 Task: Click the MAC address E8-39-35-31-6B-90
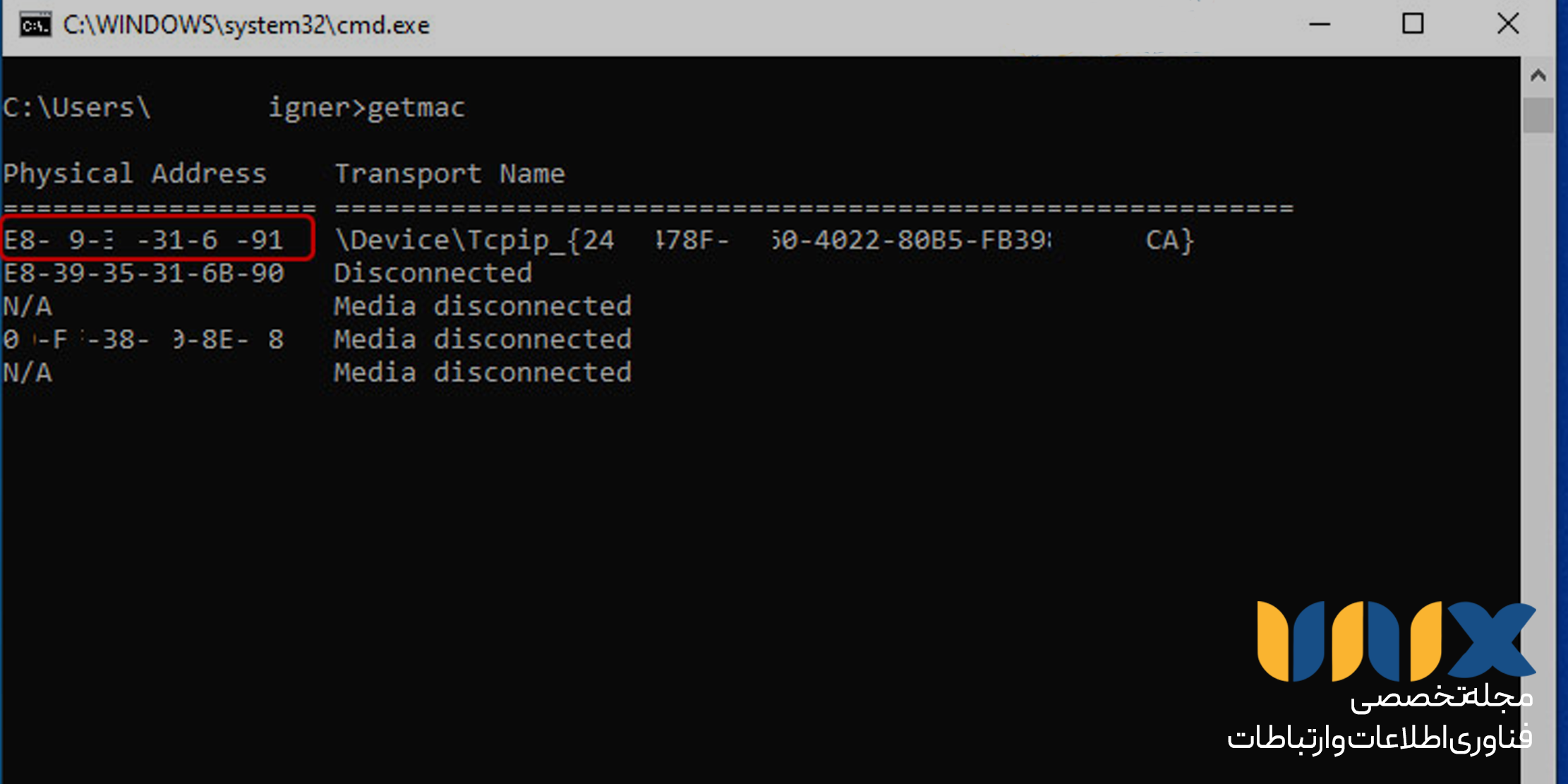[x=144, y=273]
